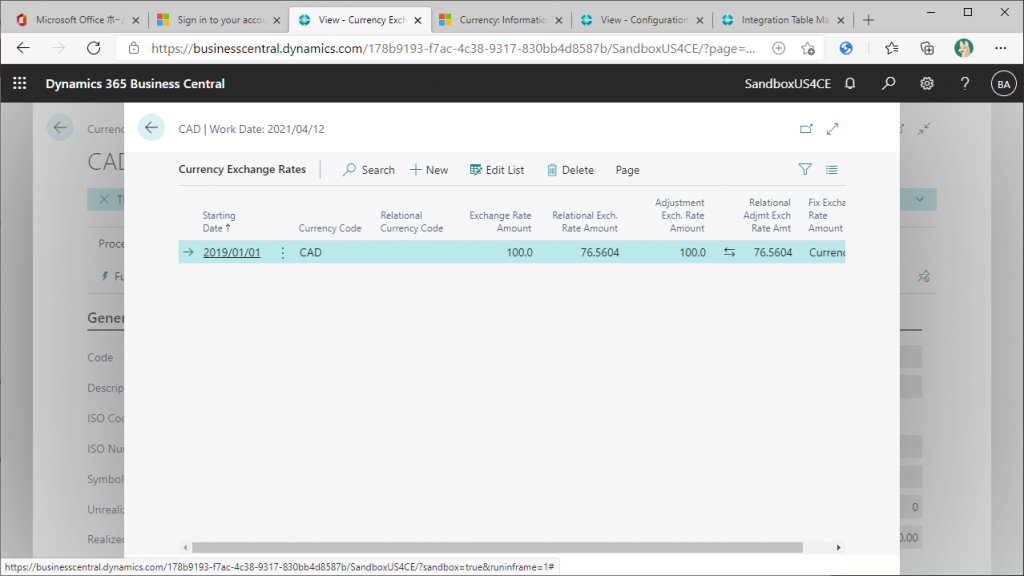This screenshot has width=1024, height=576.
Task: Go back using the dialog's back arrow
Action: click(152, 128)
